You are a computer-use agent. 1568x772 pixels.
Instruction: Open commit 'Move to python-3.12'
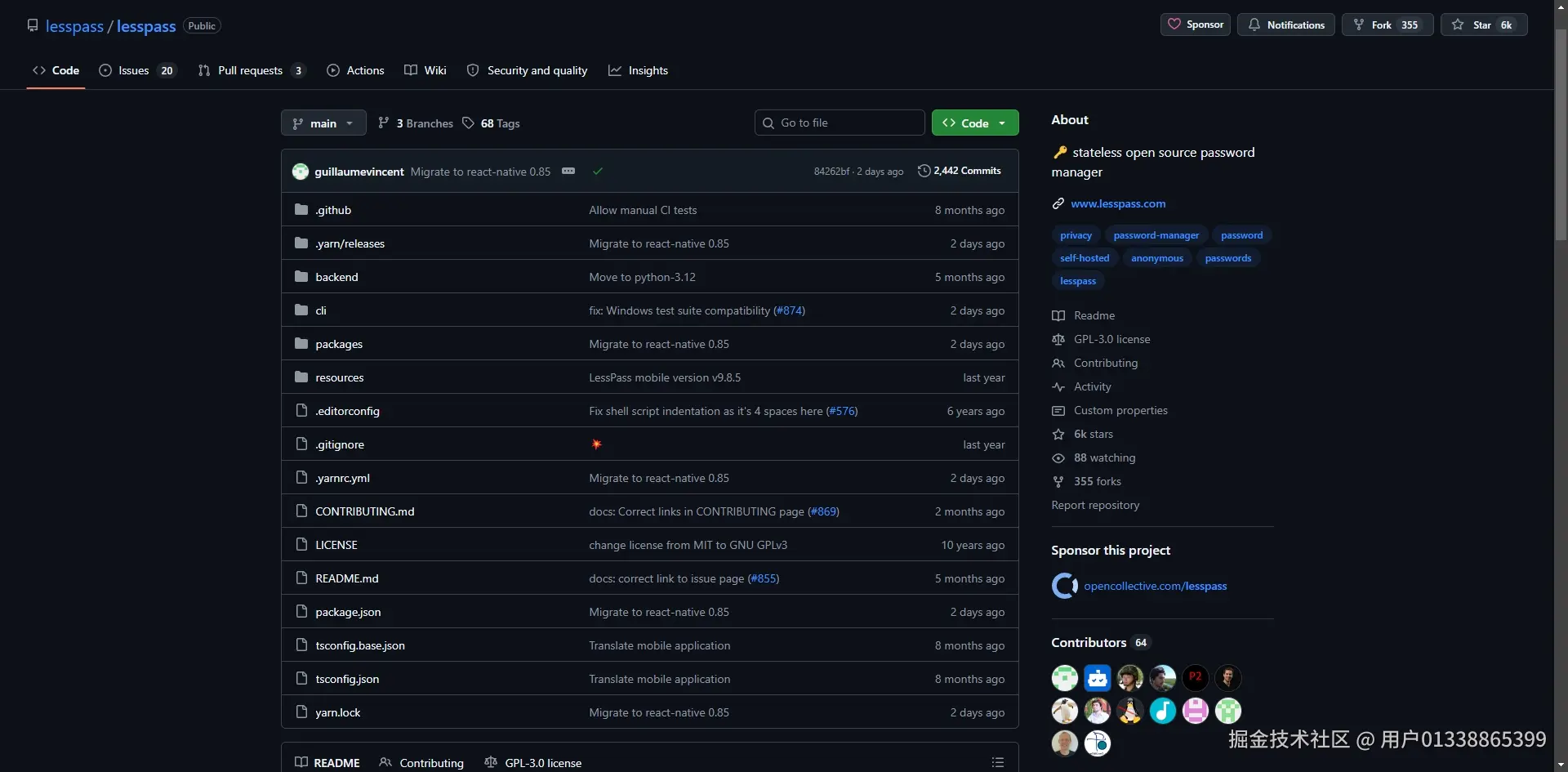pyautogui.click(x=642, y=277)
